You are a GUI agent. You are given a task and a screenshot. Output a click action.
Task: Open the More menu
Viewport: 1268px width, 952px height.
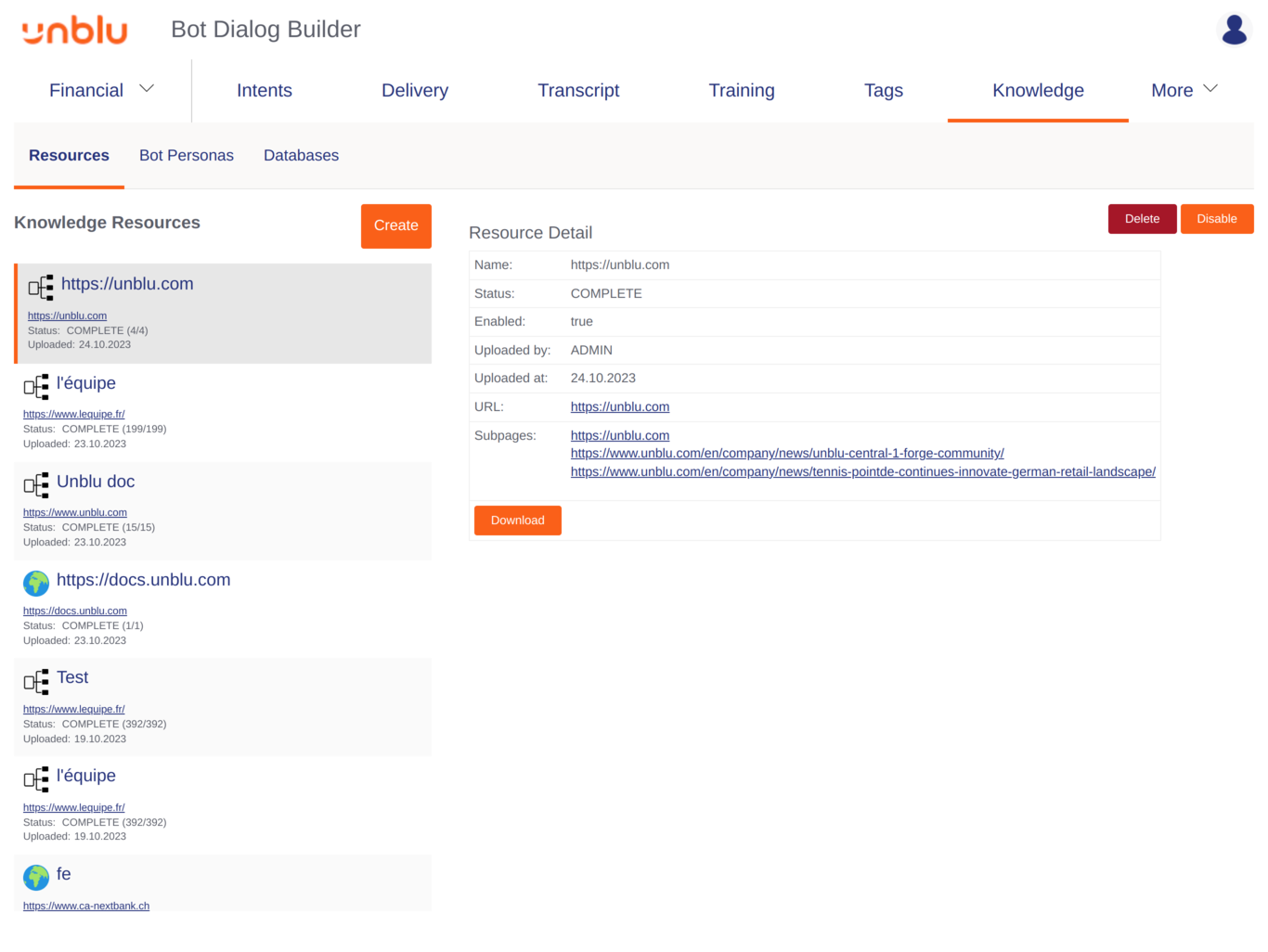pos(1184,90)
